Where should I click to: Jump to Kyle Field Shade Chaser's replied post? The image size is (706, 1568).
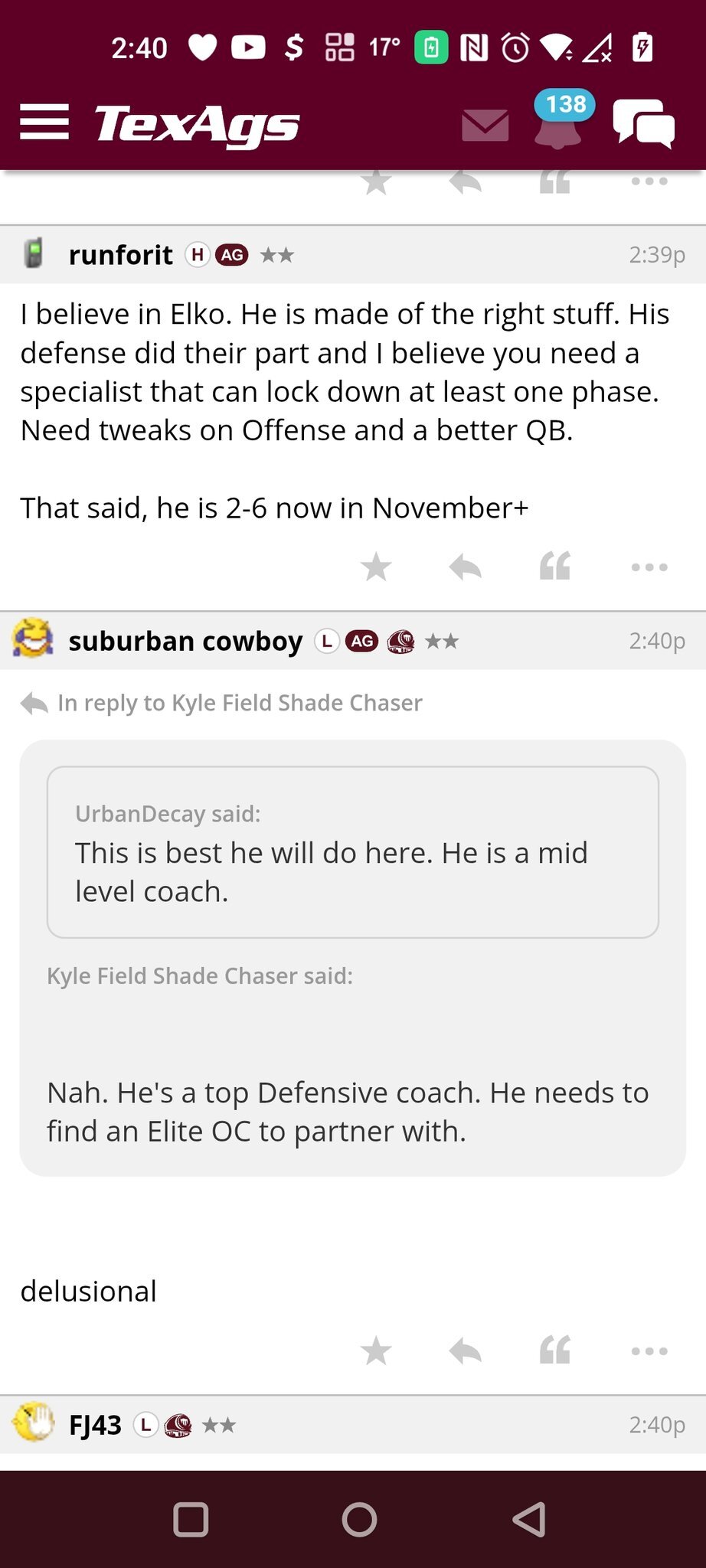(239, 703)
